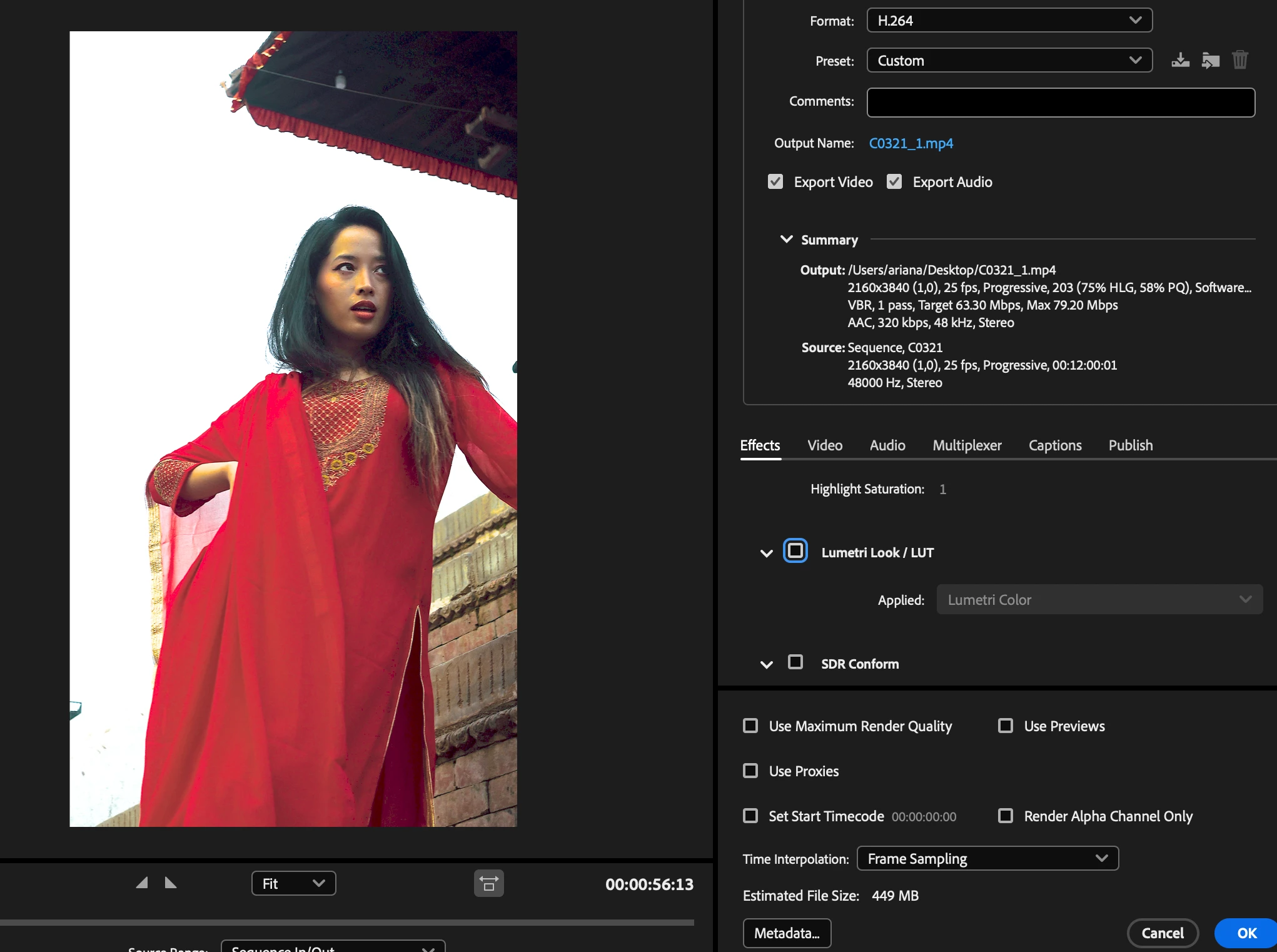Click the Delete Preset trash icon
The height and width of the screenshot is (952, 1277).
1239,61
